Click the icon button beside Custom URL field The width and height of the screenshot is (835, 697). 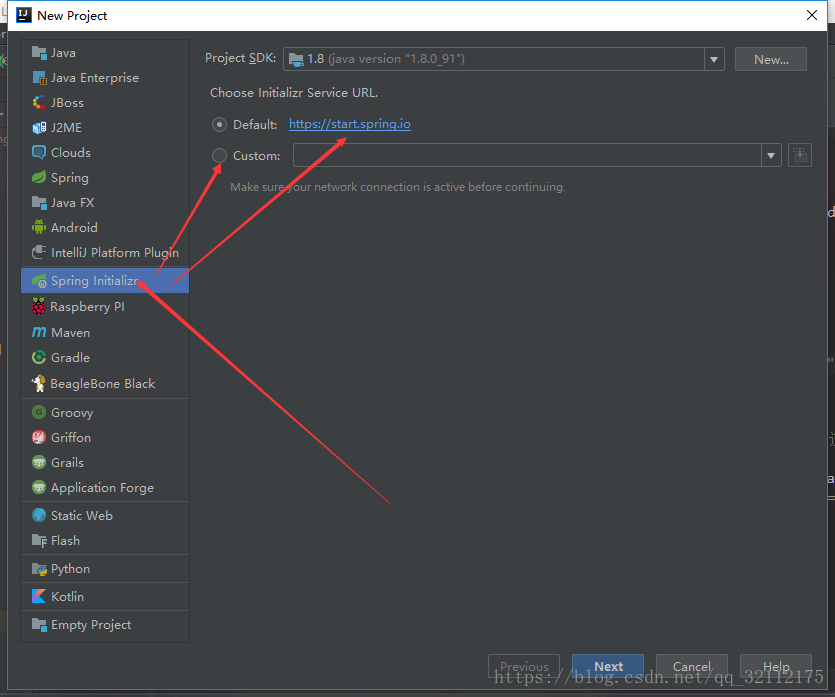click(x=799, y=155)
